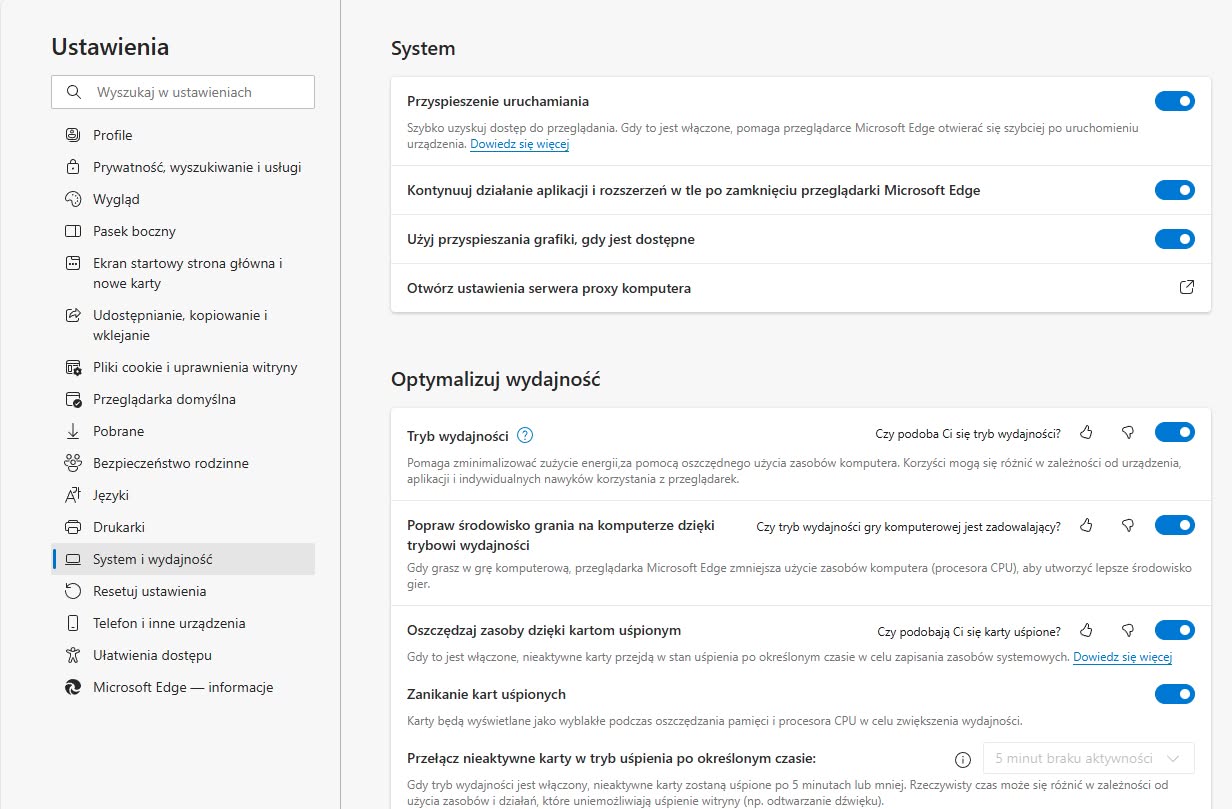Click thumbs down for Tryb wydajności
This screenshot has width=1232, height=809.
[x=1128, y=433]
